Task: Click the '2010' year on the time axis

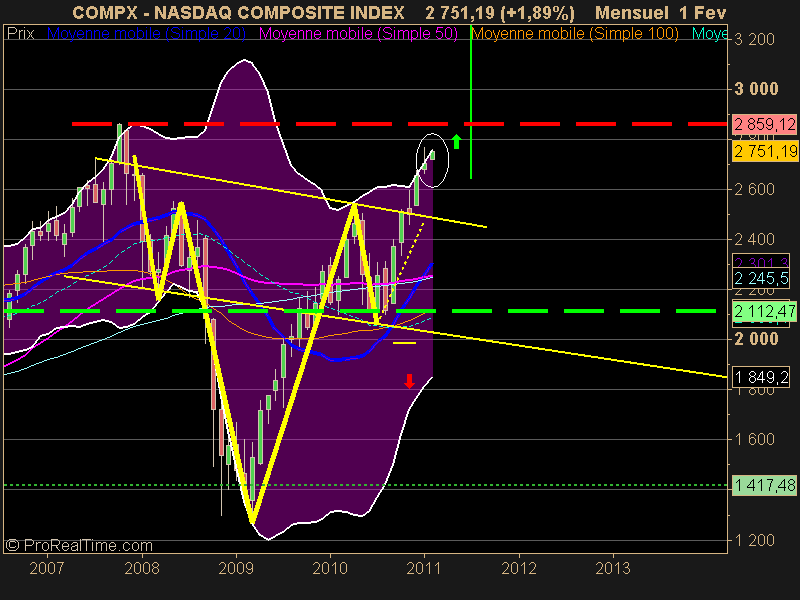Action: [x=330, y=568]
